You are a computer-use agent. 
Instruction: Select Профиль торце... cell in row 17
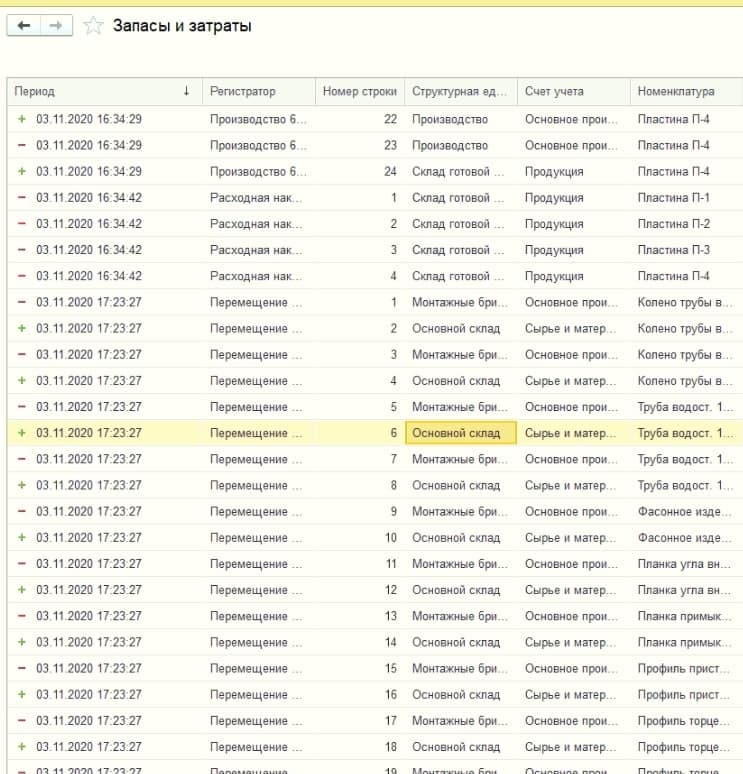686,721
